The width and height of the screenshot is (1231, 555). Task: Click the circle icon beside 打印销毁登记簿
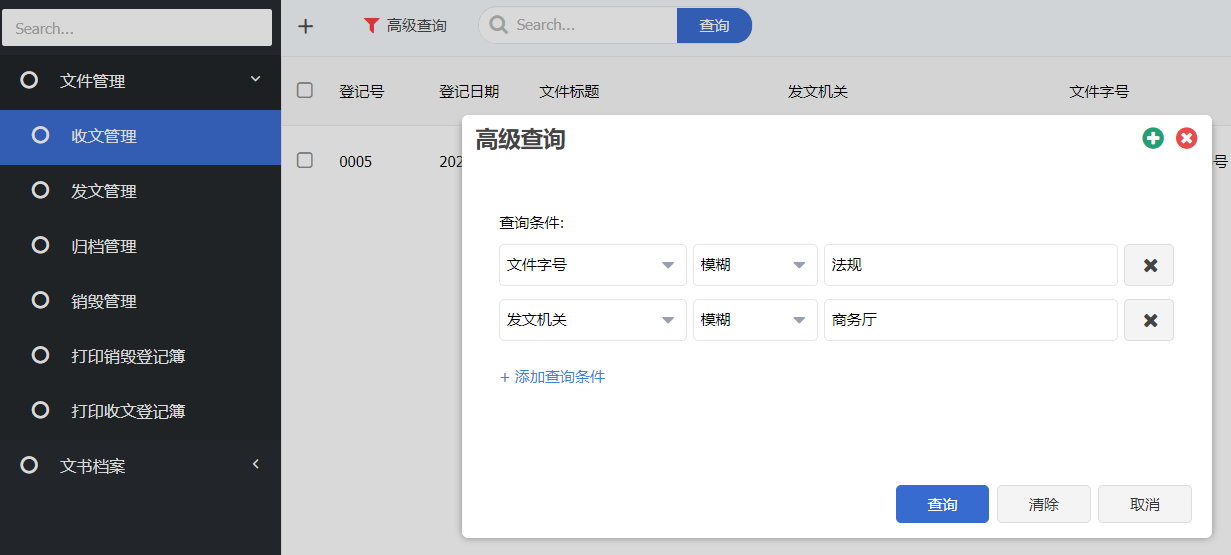click(41, 355)
